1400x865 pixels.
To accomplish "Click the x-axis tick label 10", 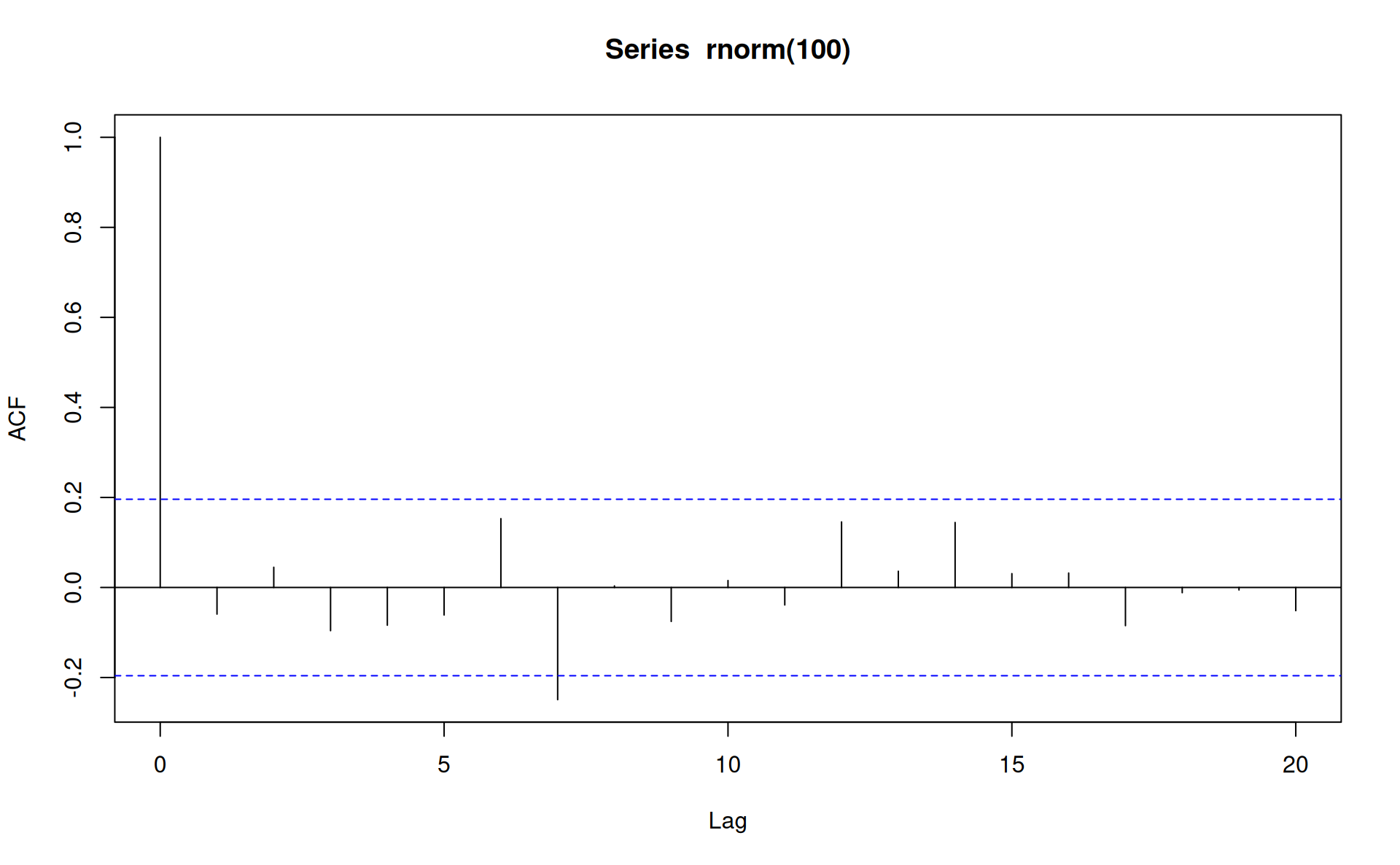I will pos(727,764).
